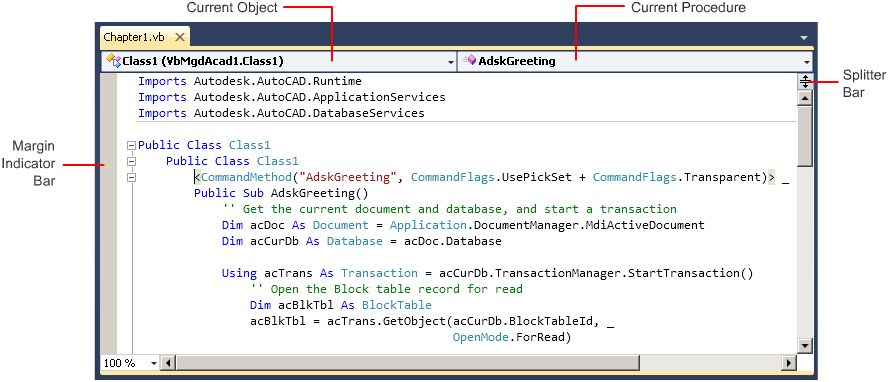Open the Class1 current object dropdown
The height and width of the screenshot is (382, 889).
click(x=451, y=62)
